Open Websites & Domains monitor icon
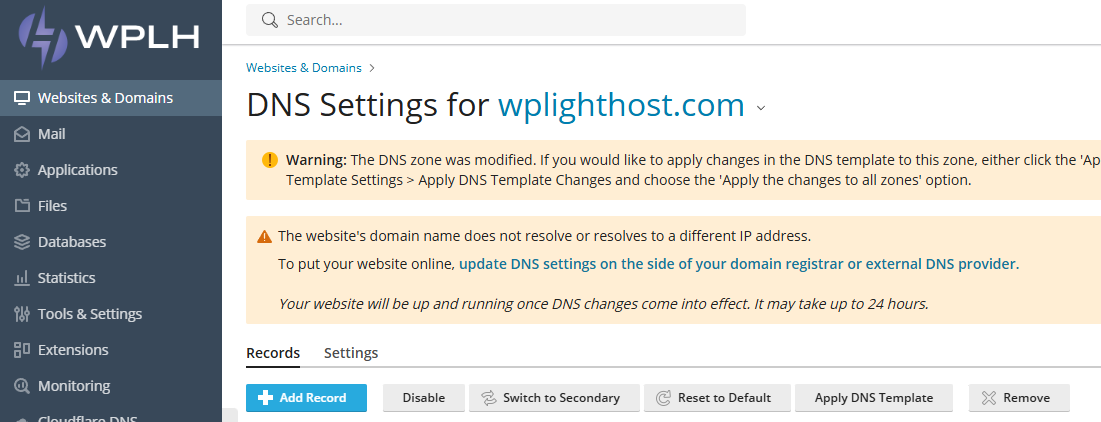The image size is (1101, 422). tap(22, 98)
